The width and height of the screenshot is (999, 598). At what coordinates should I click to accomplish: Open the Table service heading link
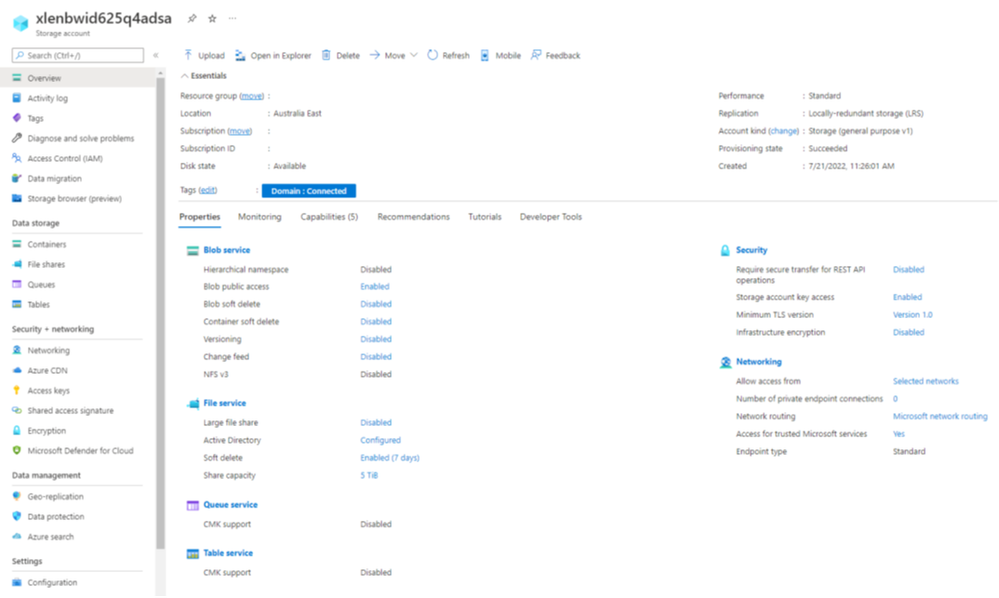(228, 553)
